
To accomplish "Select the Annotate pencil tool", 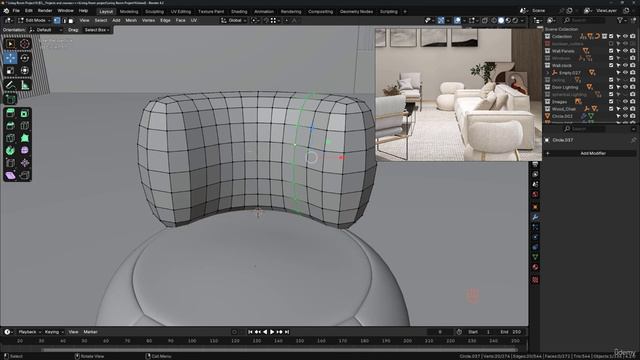I will pyautogui.click(x=10, y=85).
